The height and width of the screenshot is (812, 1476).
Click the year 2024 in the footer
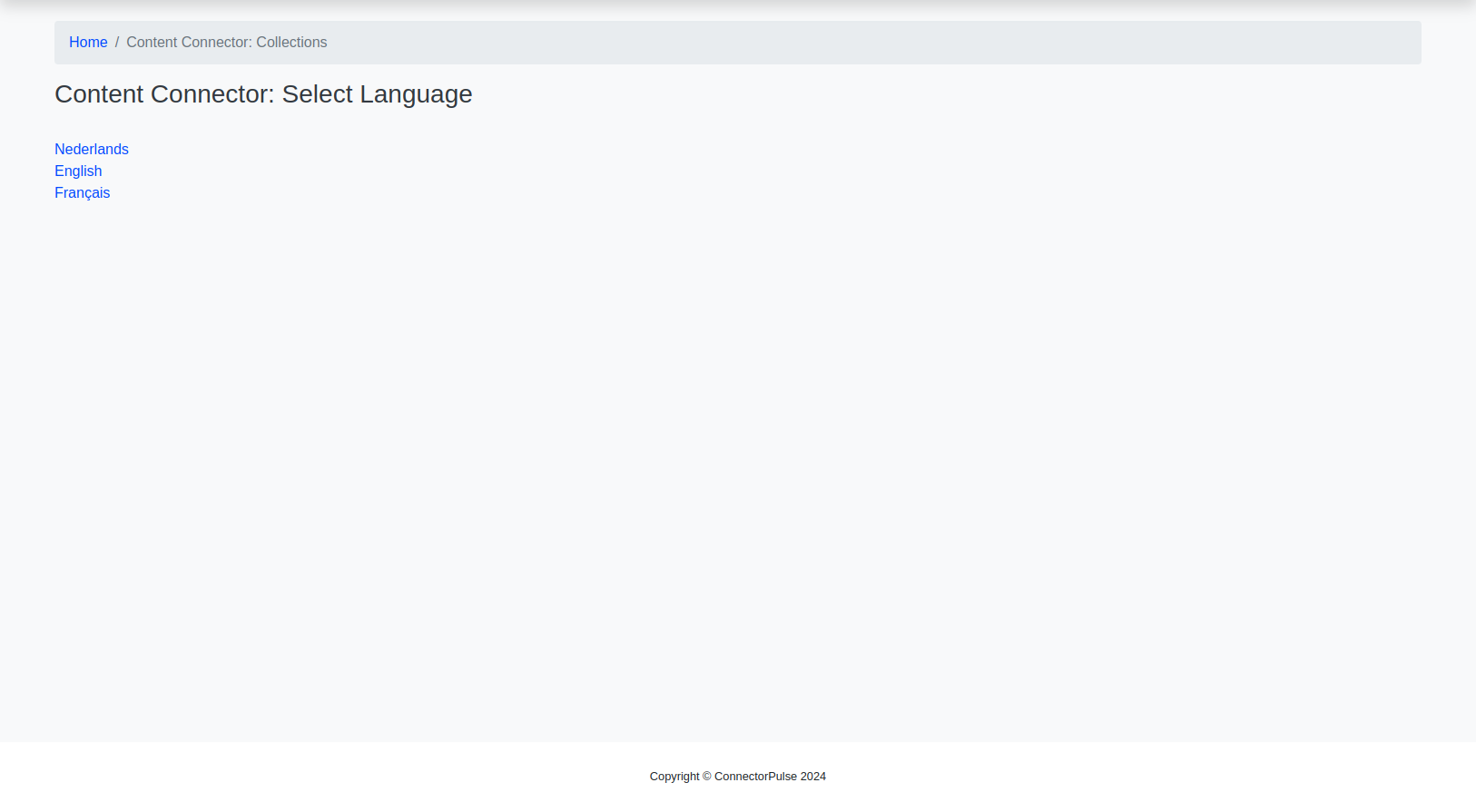(813, 777)
